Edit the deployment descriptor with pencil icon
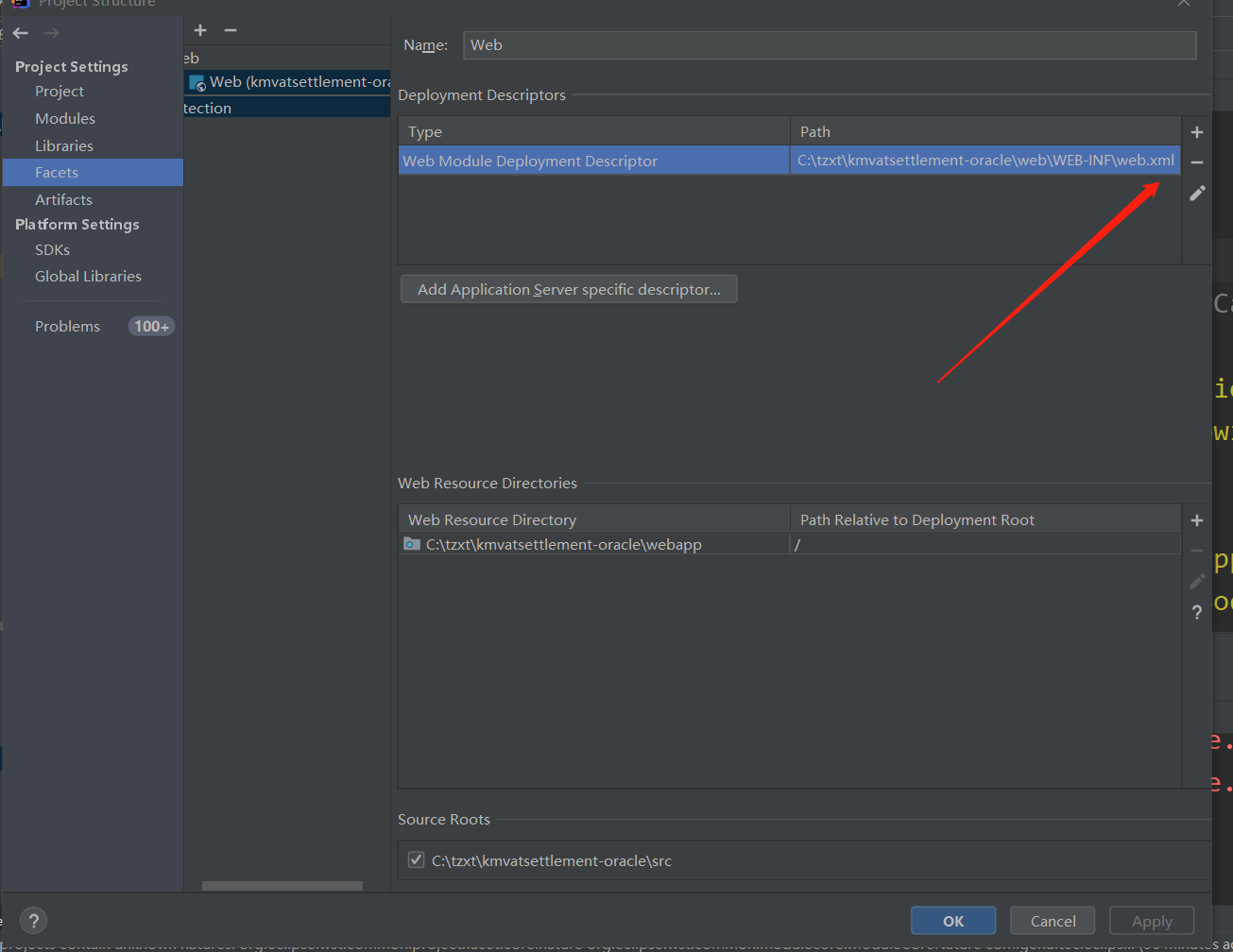Viewport: 1233px width, 952px height. (1197, 193)
